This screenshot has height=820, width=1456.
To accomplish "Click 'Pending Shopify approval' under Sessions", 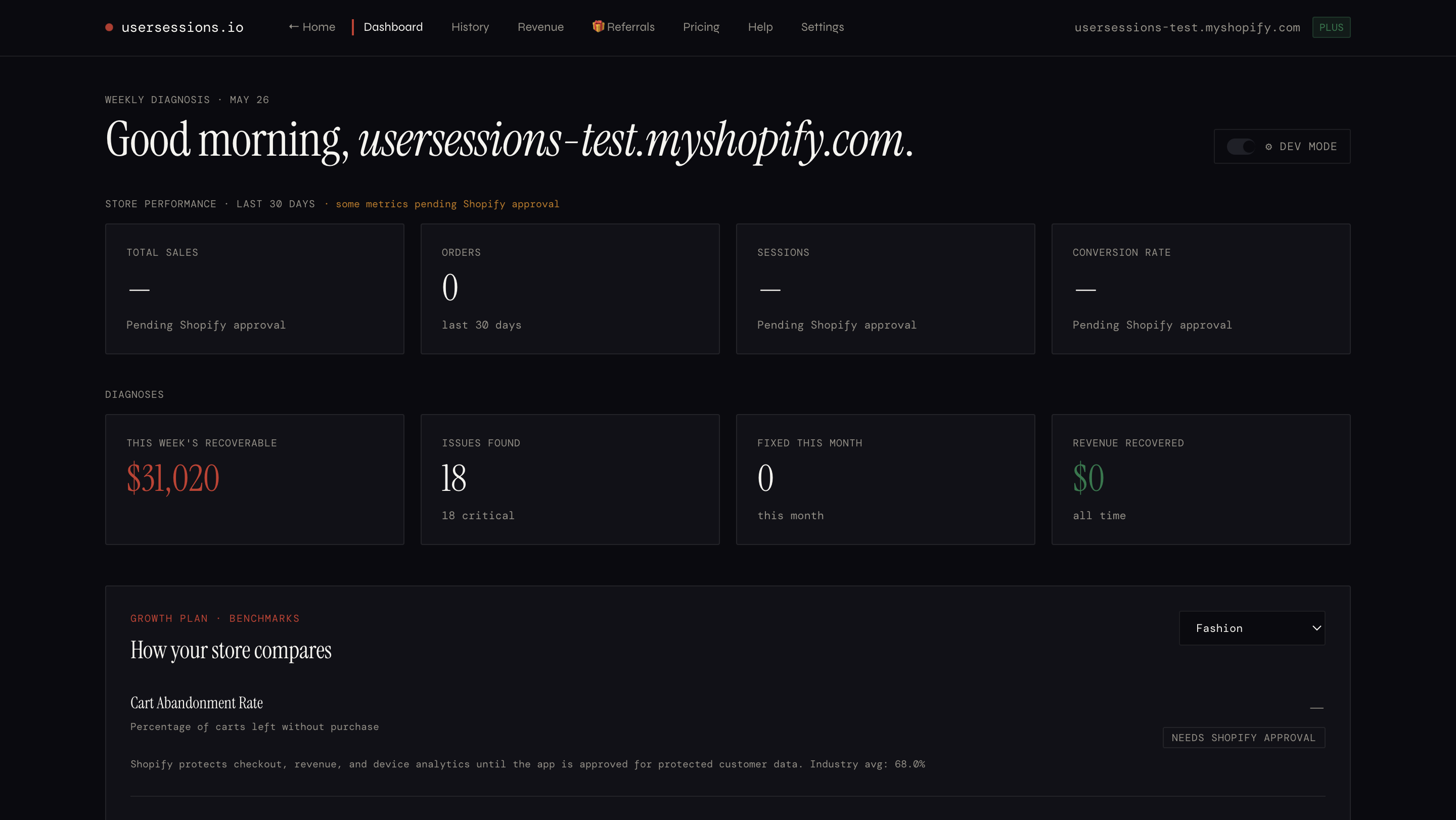I will (x=837, y=325).
